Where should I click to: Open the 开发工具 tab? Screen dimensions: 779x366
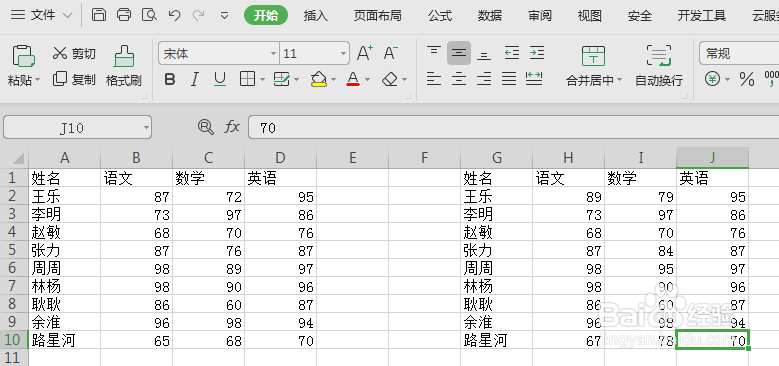click(x=701, y=16)
